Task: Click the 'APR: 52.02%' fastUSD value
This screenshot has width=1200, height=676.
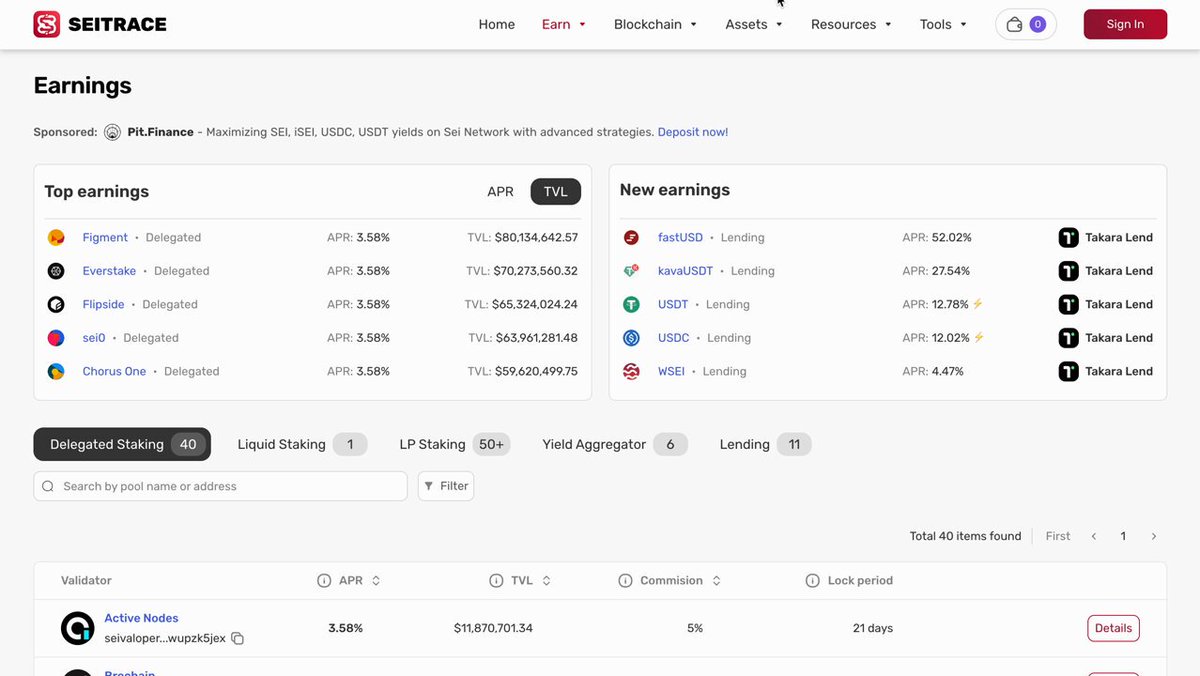Action: [937, 238]
